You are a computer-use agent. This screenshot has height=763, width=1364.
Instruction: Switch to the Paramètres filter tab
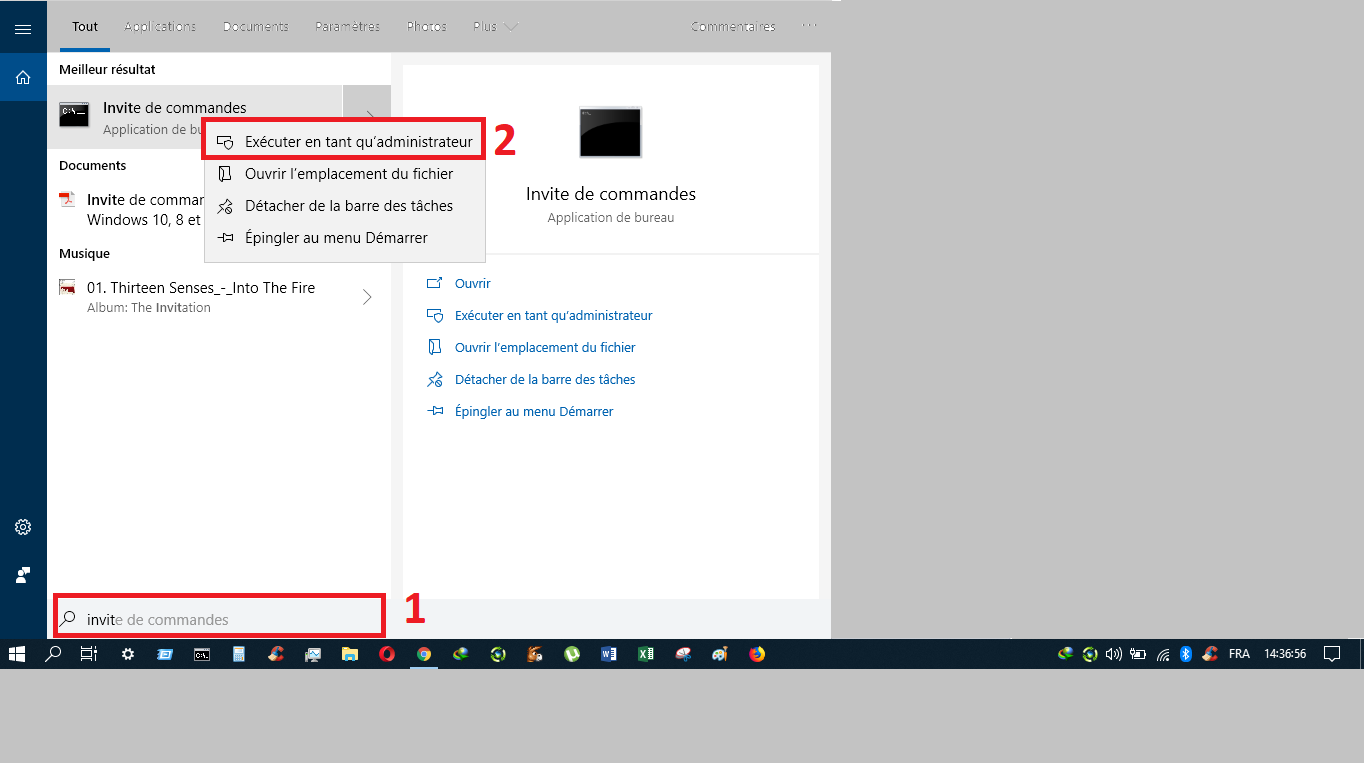(x=347, y=27)
